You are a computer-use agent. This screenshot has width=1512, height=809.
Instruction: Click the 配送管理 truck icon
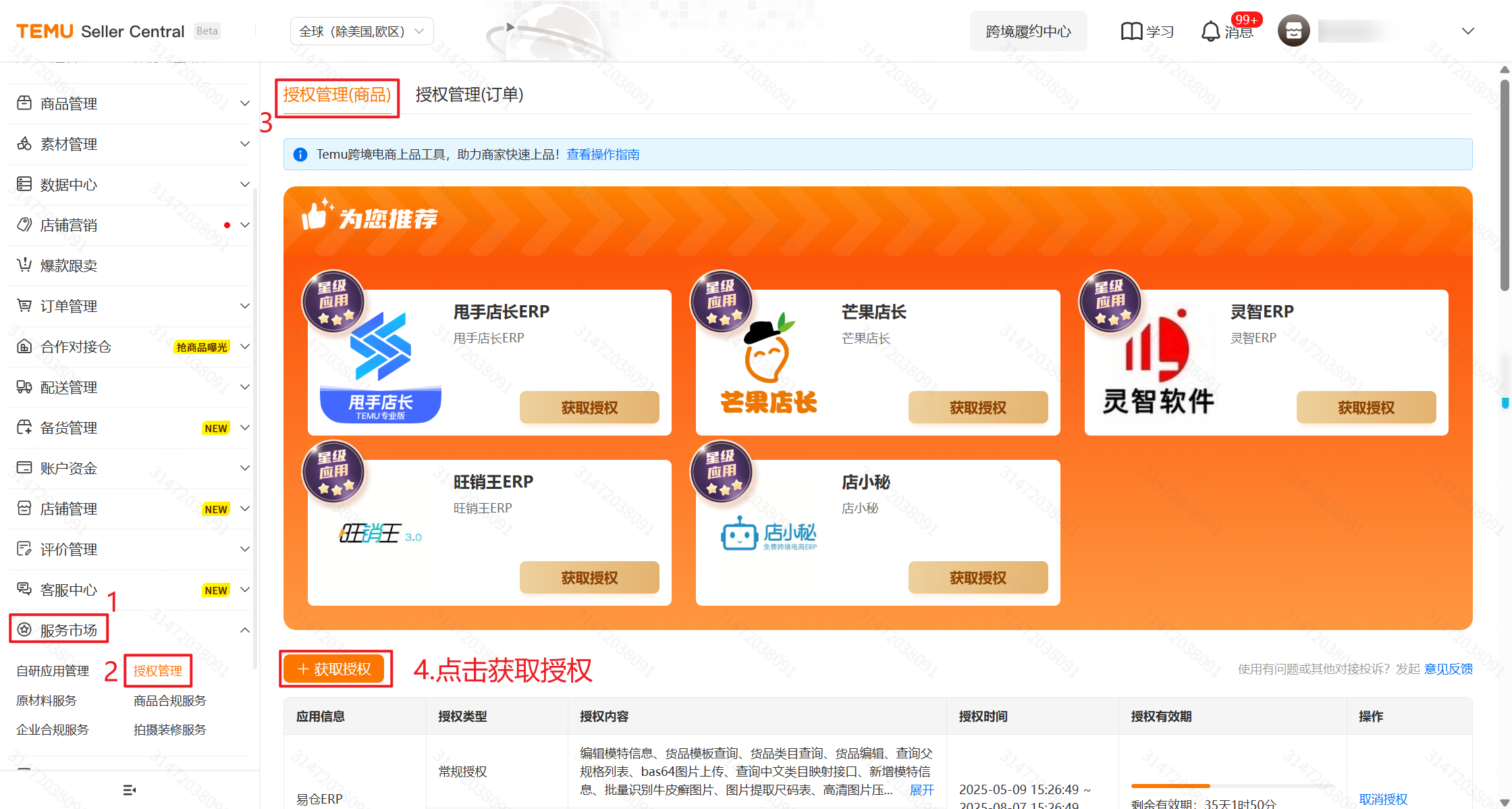(24, 387)
